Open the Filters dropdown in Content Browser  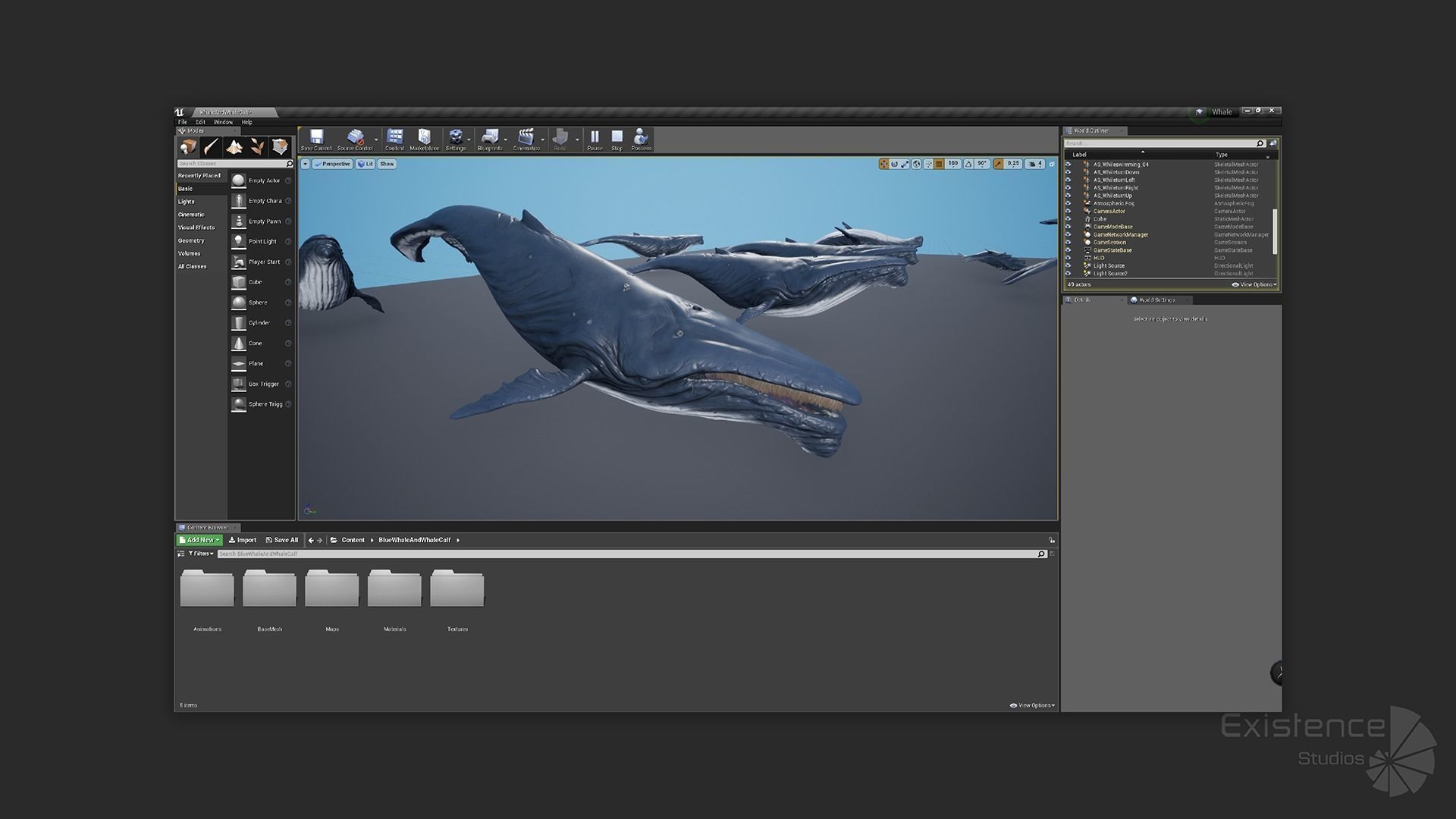pos(201,554)
